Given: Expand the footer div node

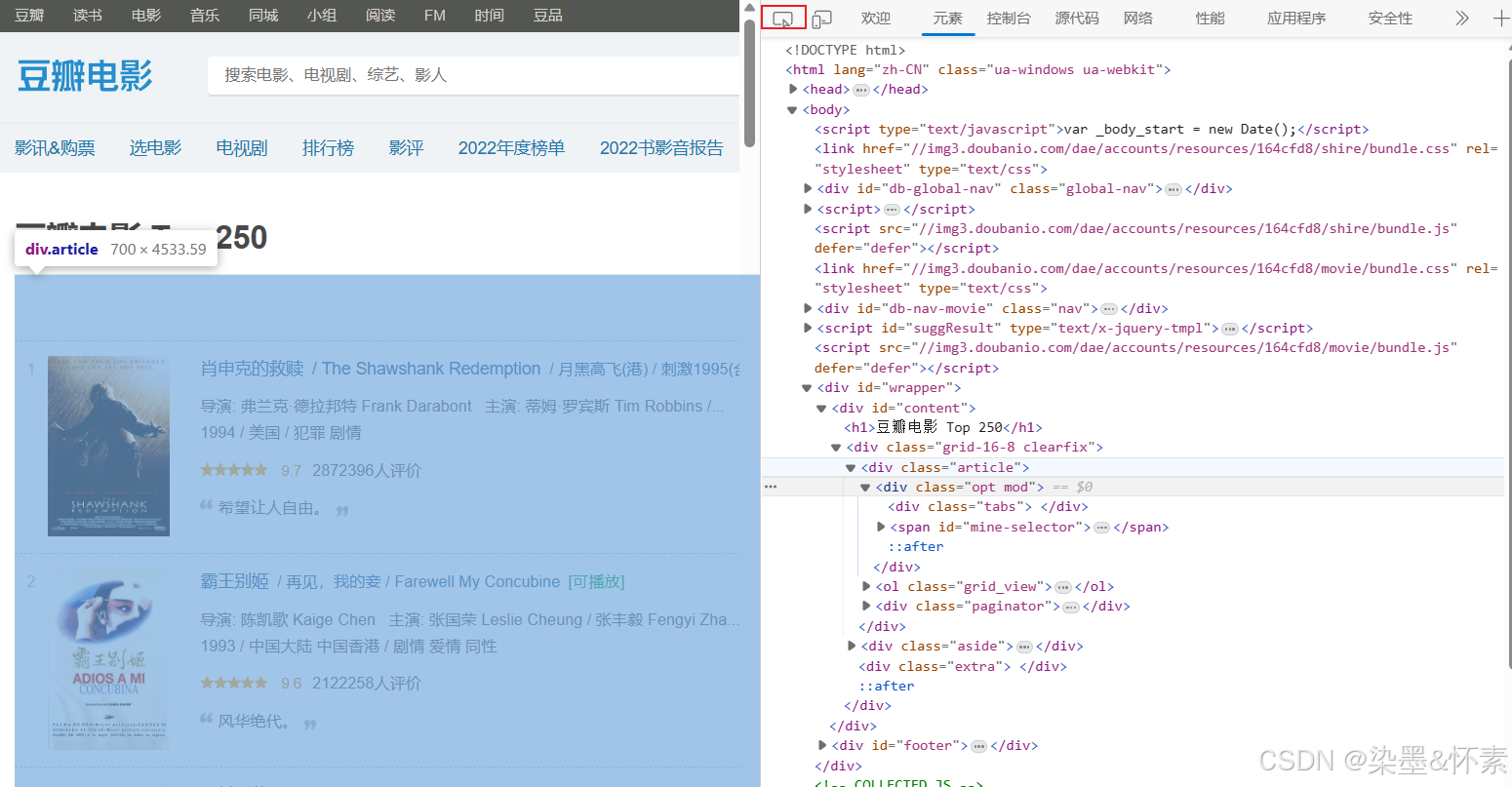Looking at the screenshot, I should coord(822,745).
